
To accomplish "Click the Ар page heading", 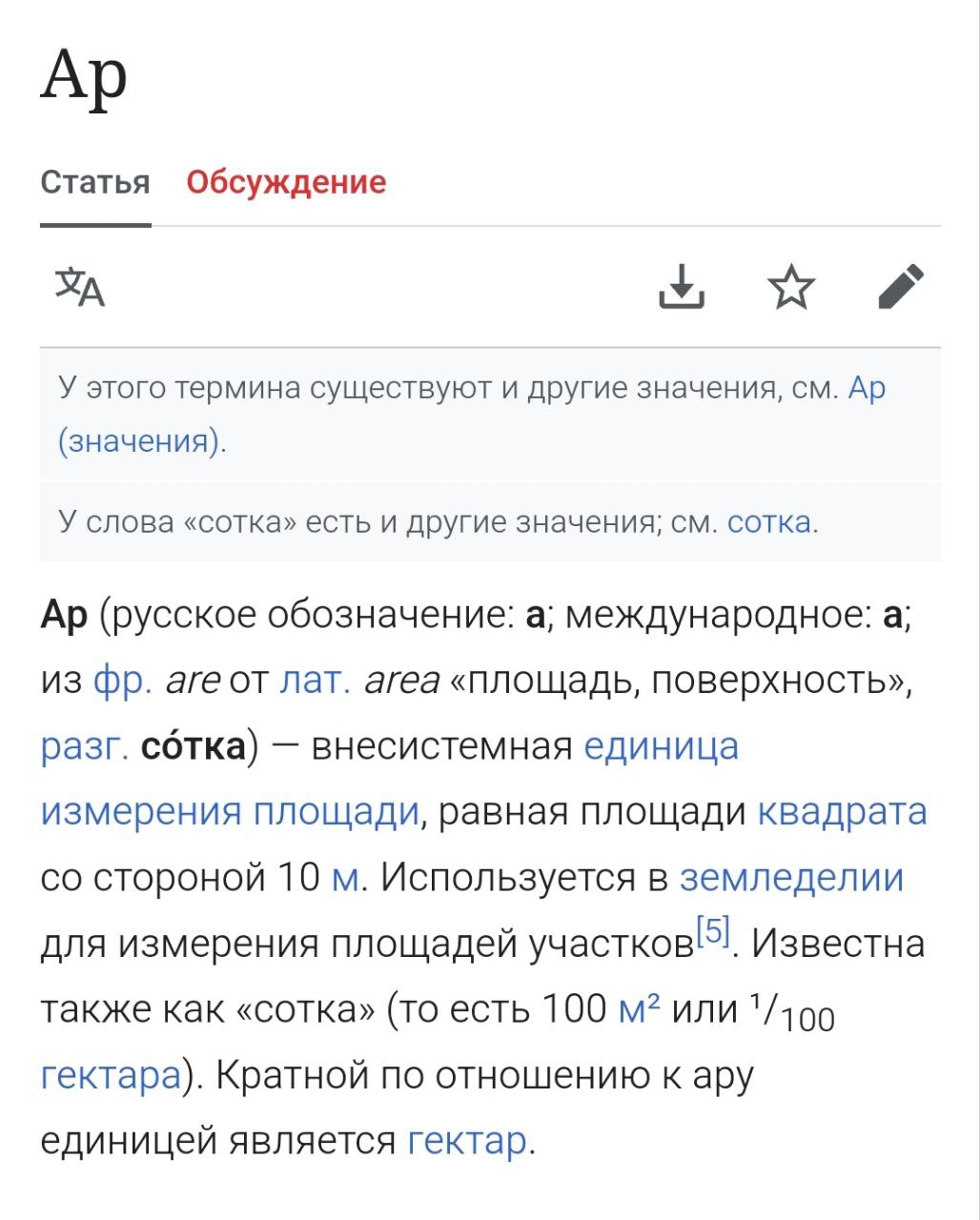I will click(84, 76).
